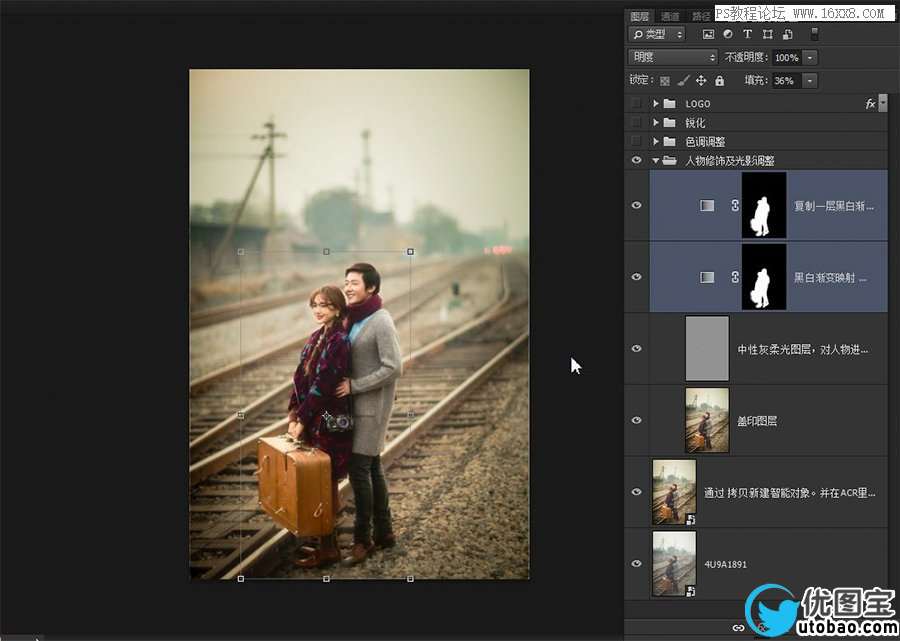Switch to the 通道 (Channels) tab
This screenshot has height=641, width=900.
[x=670, y=16]
